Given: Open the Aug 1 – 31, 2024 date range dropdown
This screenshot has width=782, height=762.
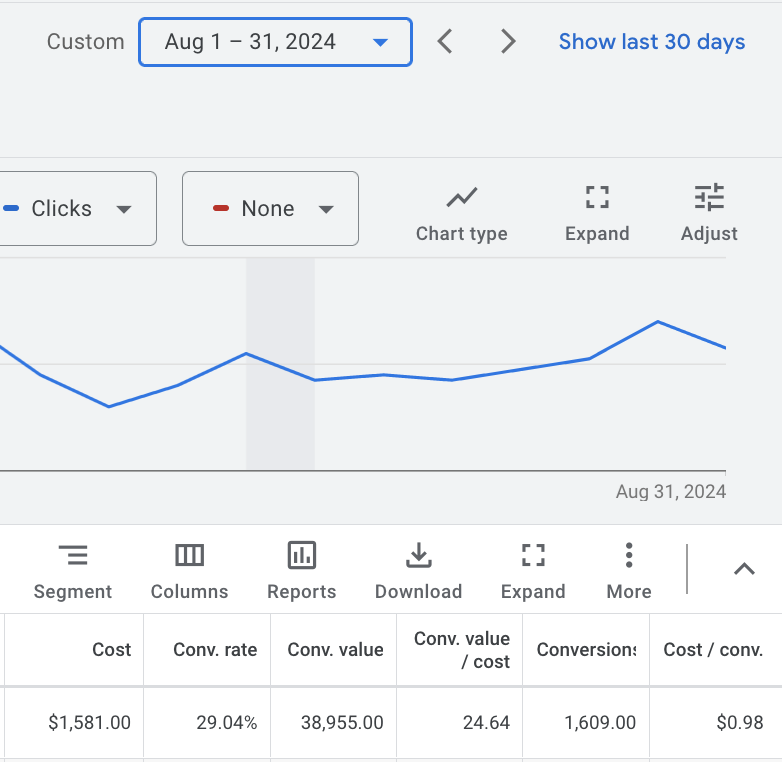Looking at the screenshot, I should point(275,42).
